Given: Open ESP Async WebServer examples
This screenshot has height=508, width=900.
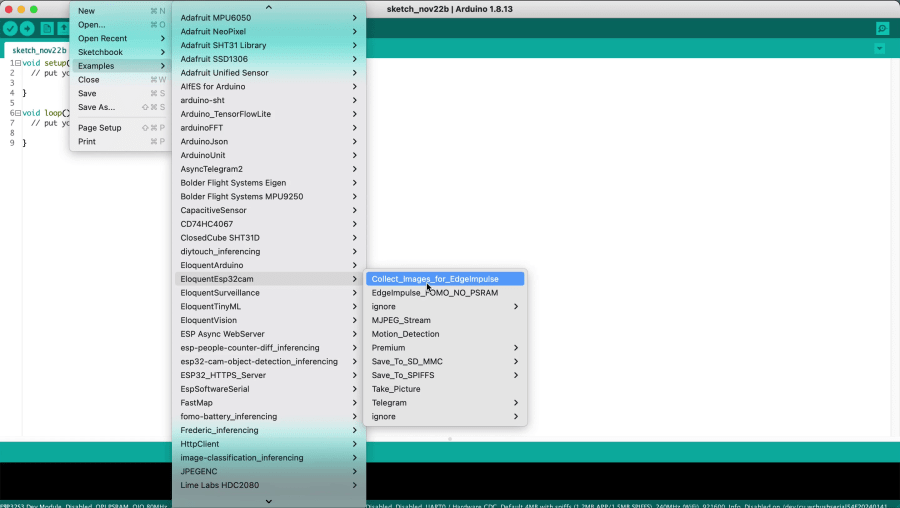Looking at the screenshot, I should click(269, 335).
